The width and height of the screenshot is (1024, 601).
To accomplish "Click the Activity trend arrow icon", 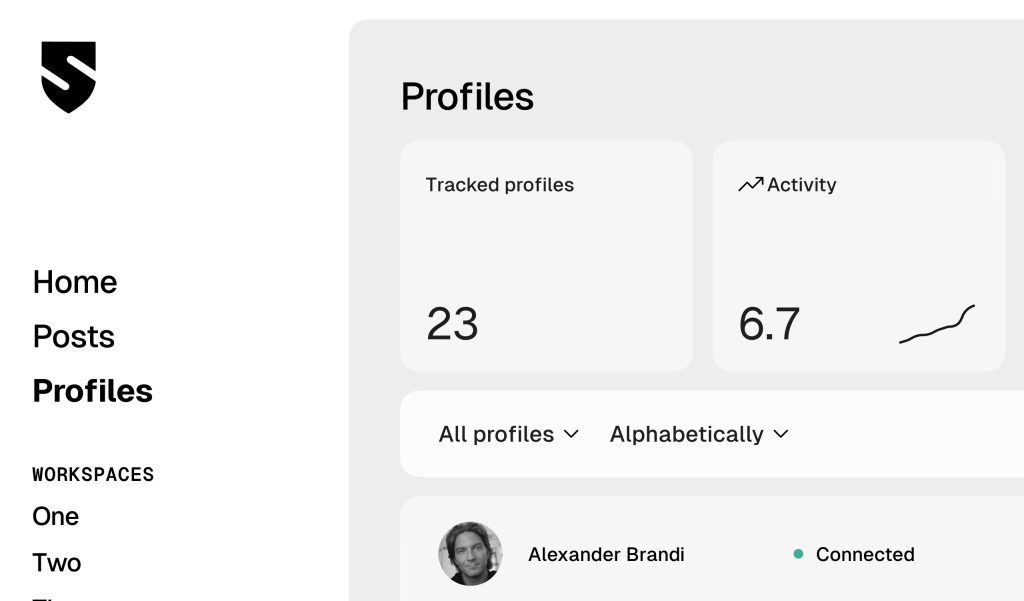I will pyautogui.click(x=750, y=185).
